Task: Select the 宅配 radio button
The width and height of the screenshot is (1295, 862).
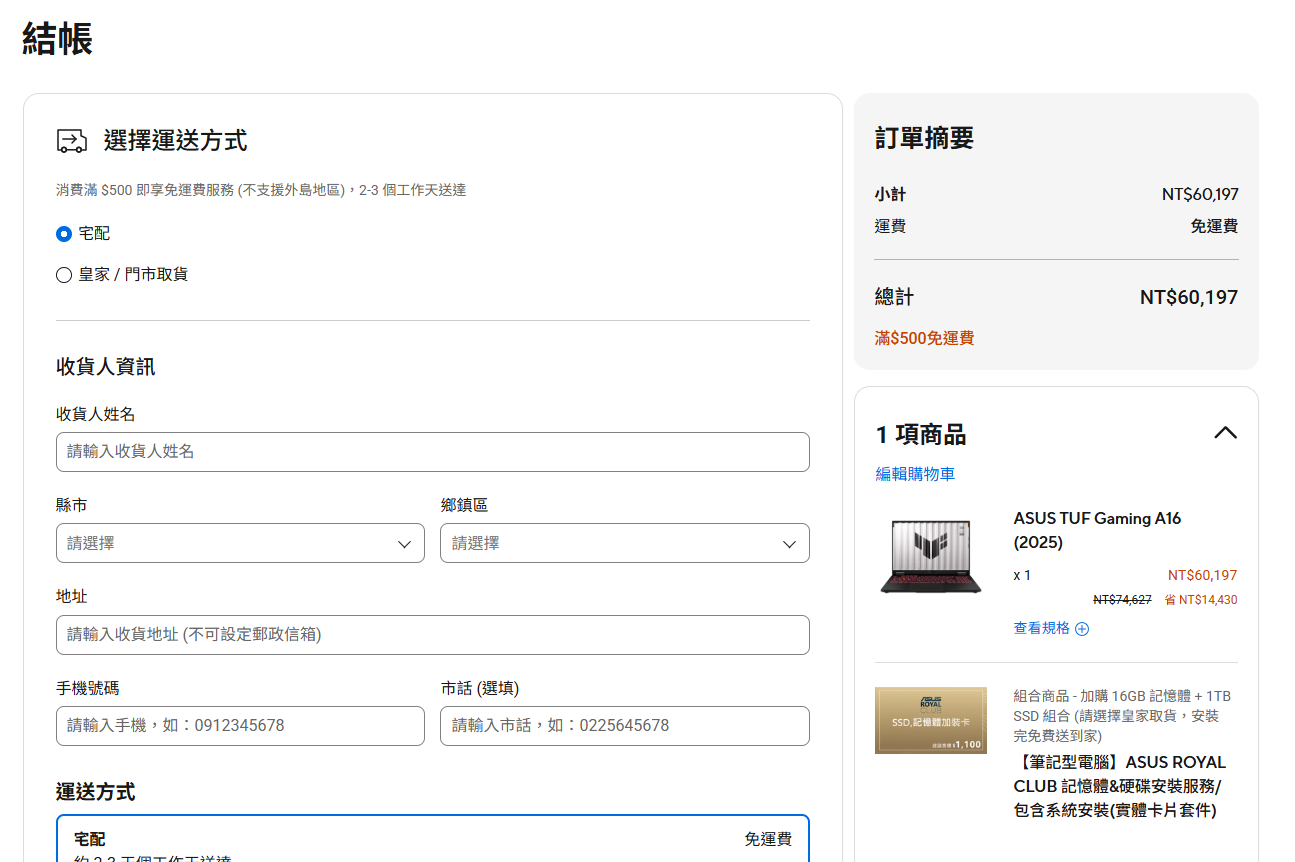Action: coord(64,234)
